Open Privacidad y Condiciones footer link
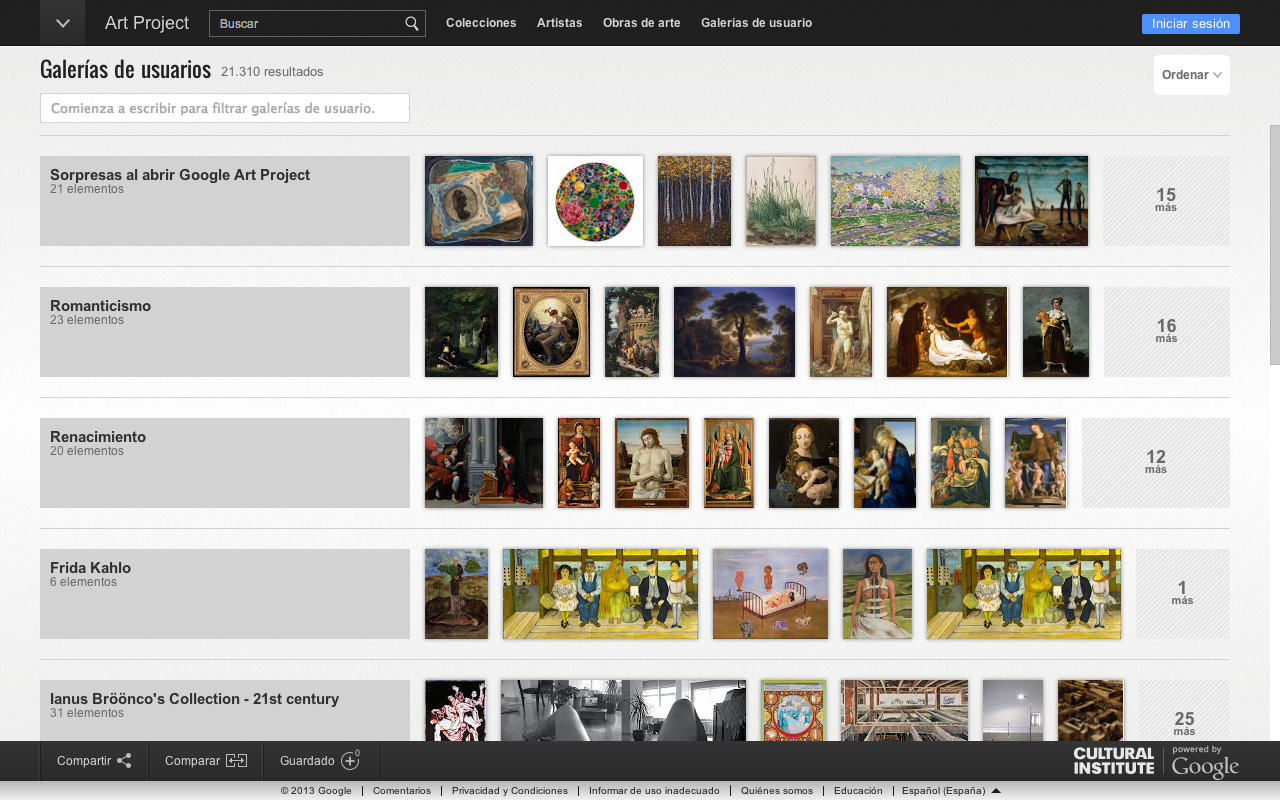Viewport: 1280px width, 800px height. coord(510,790)
